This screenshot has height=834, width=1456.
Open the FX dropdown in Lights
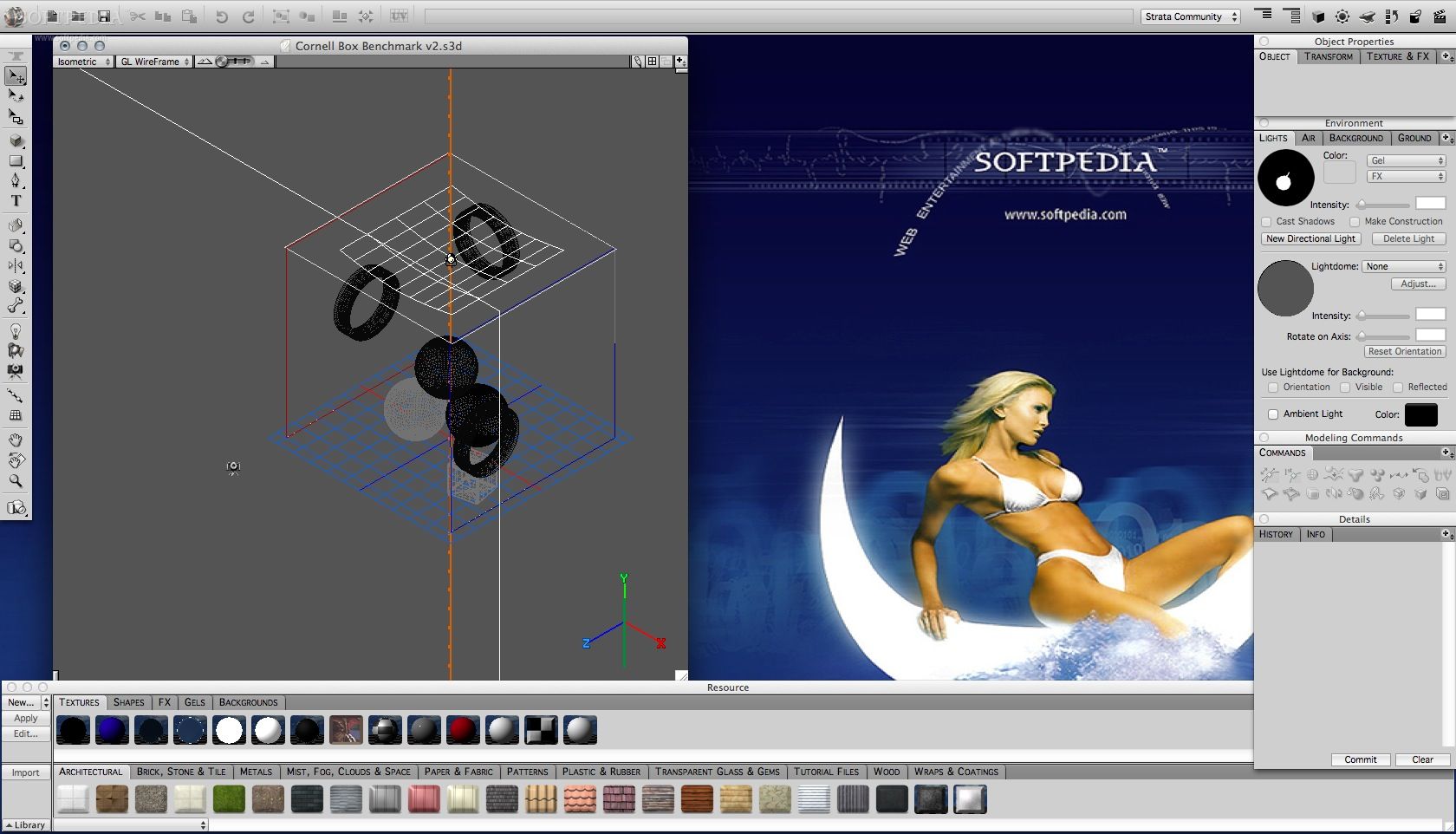pos(1406,176)
